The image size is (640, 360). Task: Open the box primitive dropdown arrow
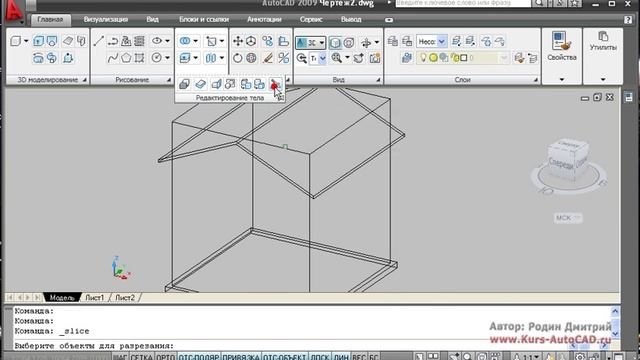pyautogui.click(x=26, y=41)
